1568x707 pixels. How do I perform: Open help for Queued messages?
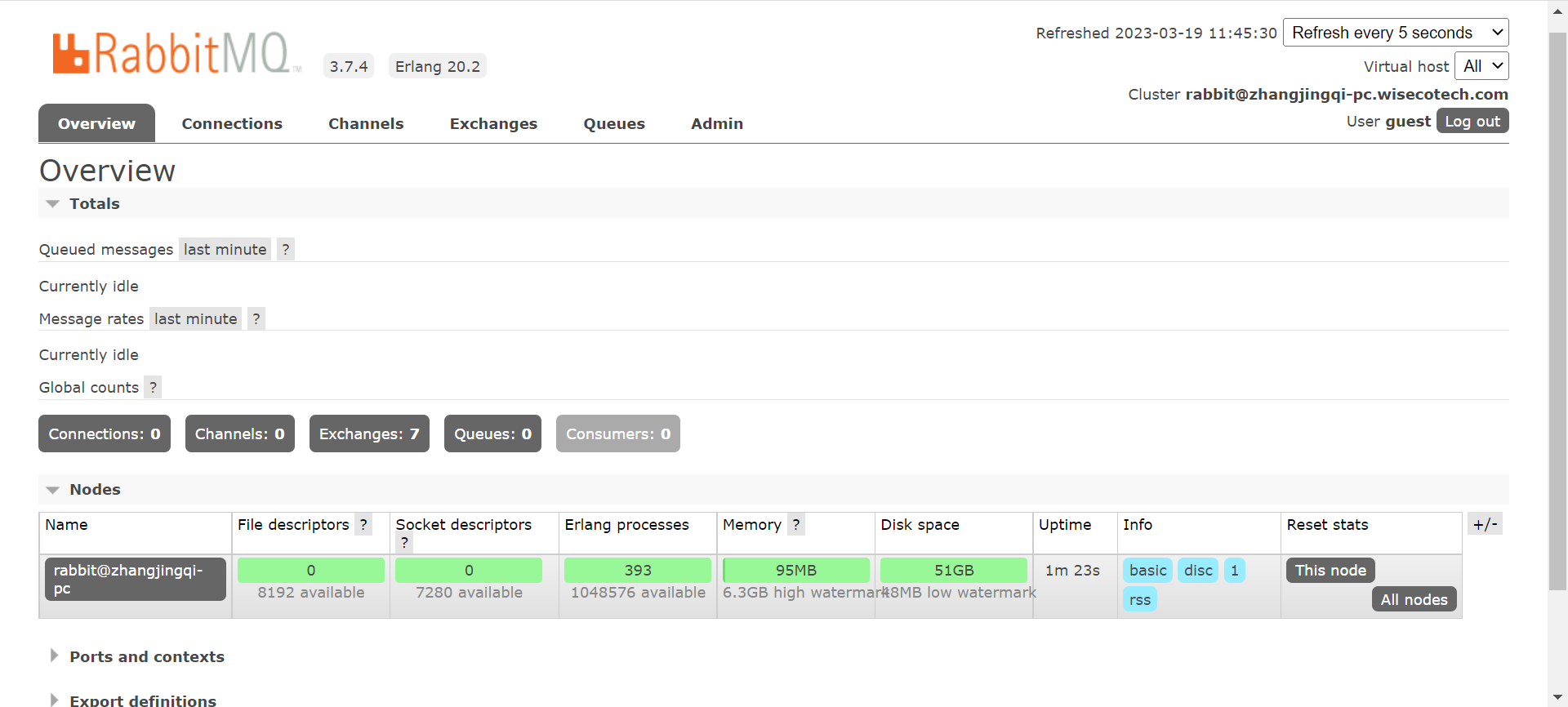click(x=286, y=249)
